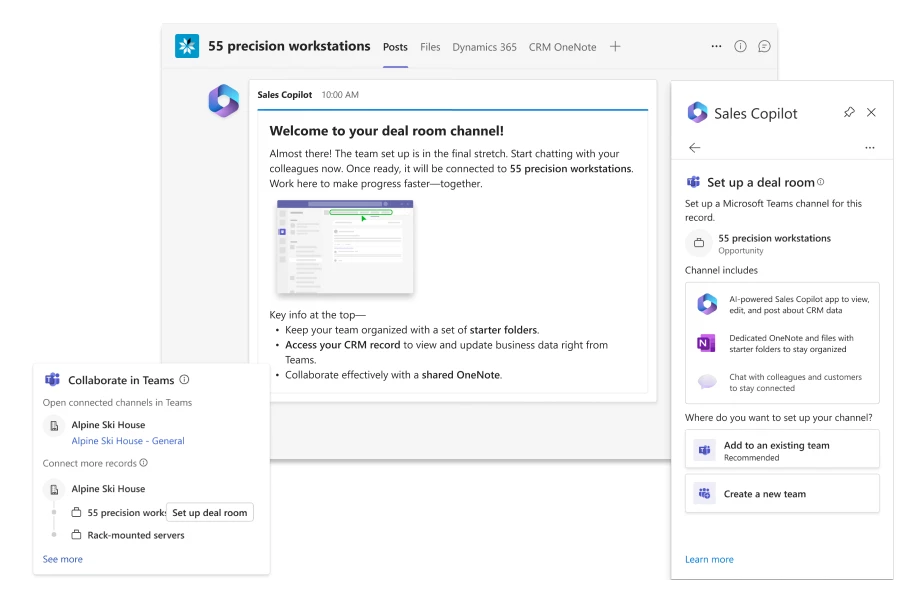Open the More options ellipsis in the channel header
The image size is (920, 606).
716,46
